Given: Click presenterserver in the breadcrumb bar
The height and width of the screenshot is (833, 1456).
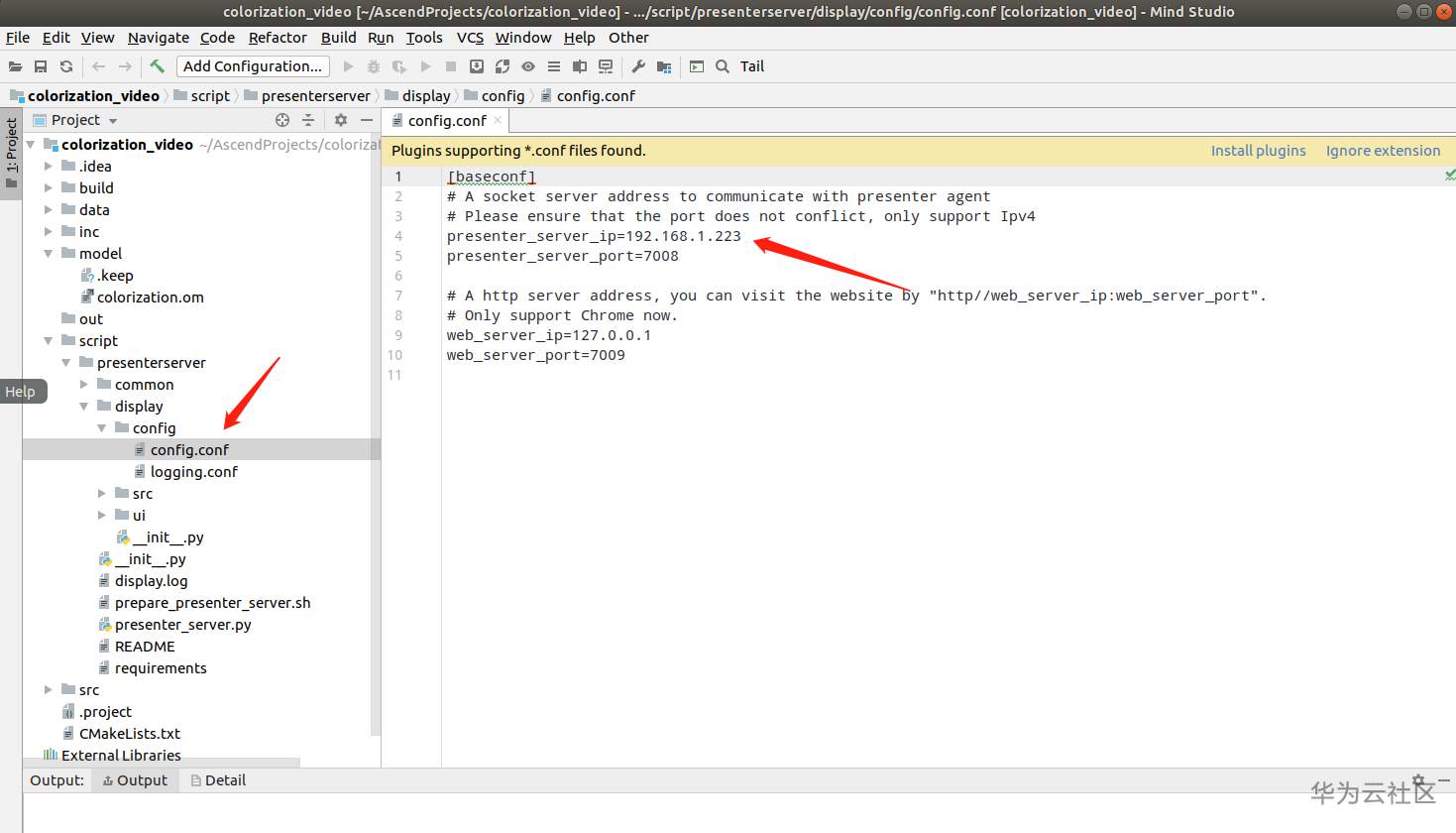Looking at the screenshot, I should [x=316, y=96].
